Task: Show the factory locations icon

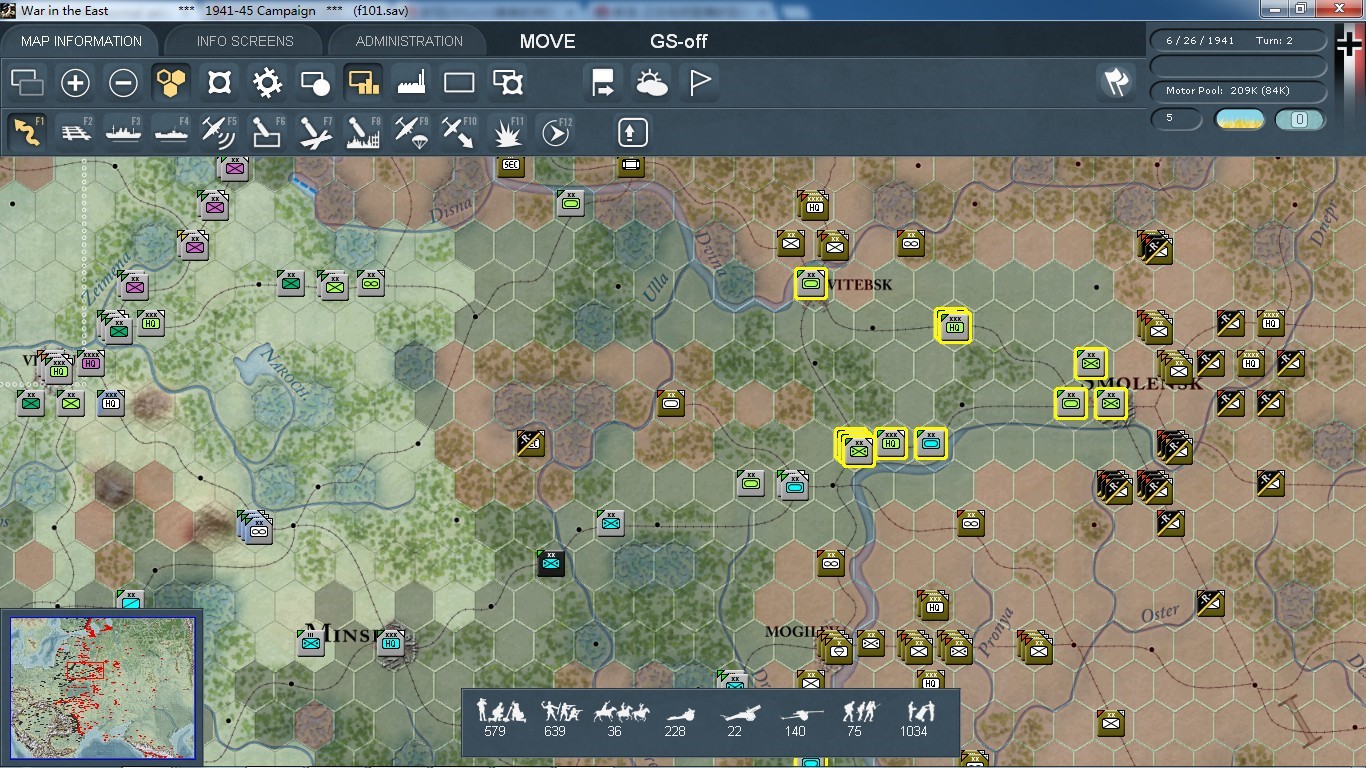Action: pos(411,83)
